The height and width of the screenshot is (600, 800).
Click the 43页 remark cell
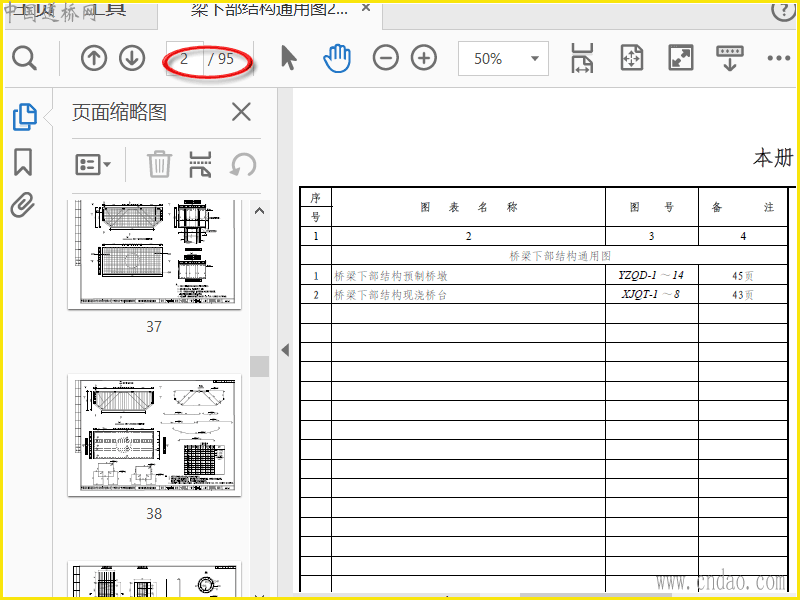[x=742, y=295]
